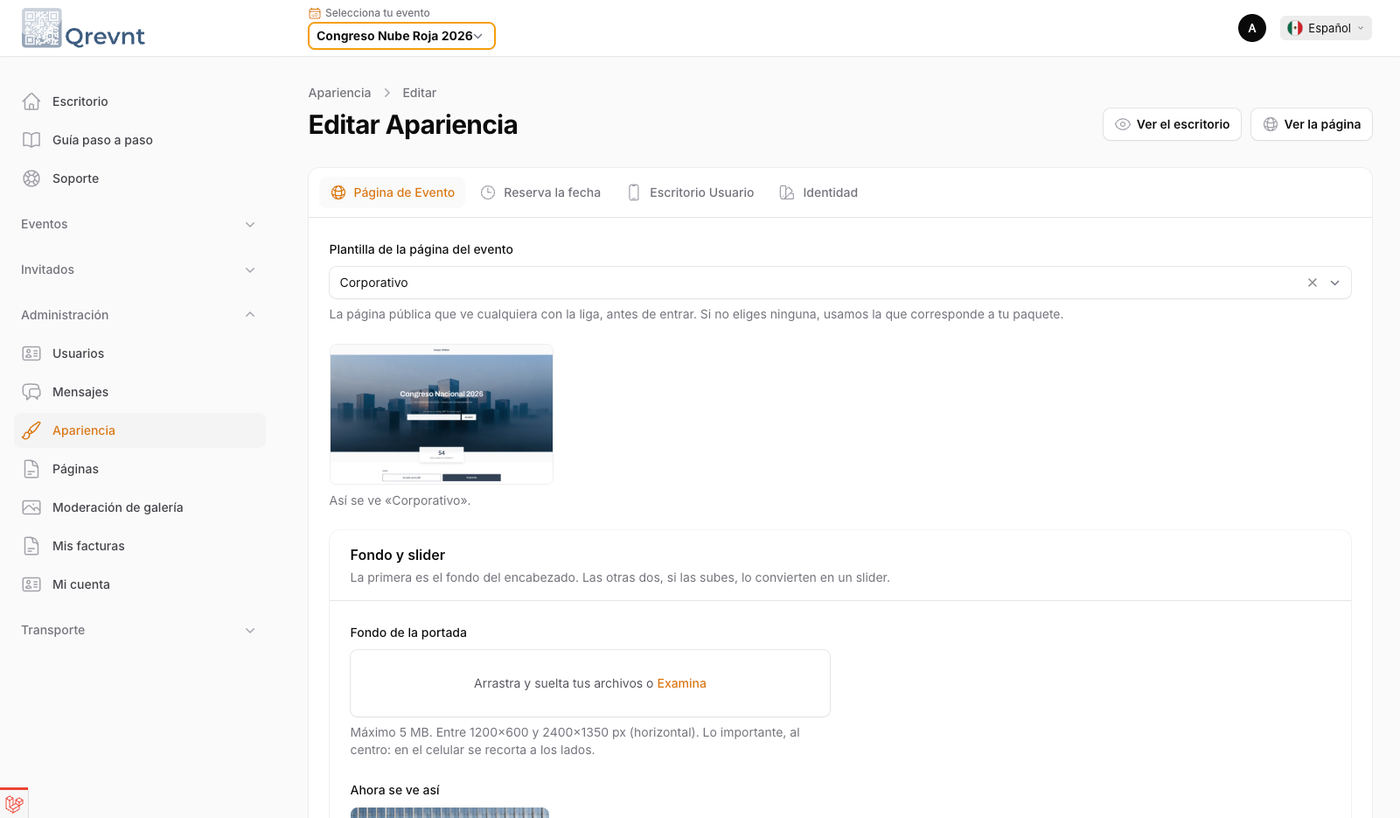This screenshot has height=818, width=1400.
Task: Open the Español language dropdown
Action: pos(1326,28)
